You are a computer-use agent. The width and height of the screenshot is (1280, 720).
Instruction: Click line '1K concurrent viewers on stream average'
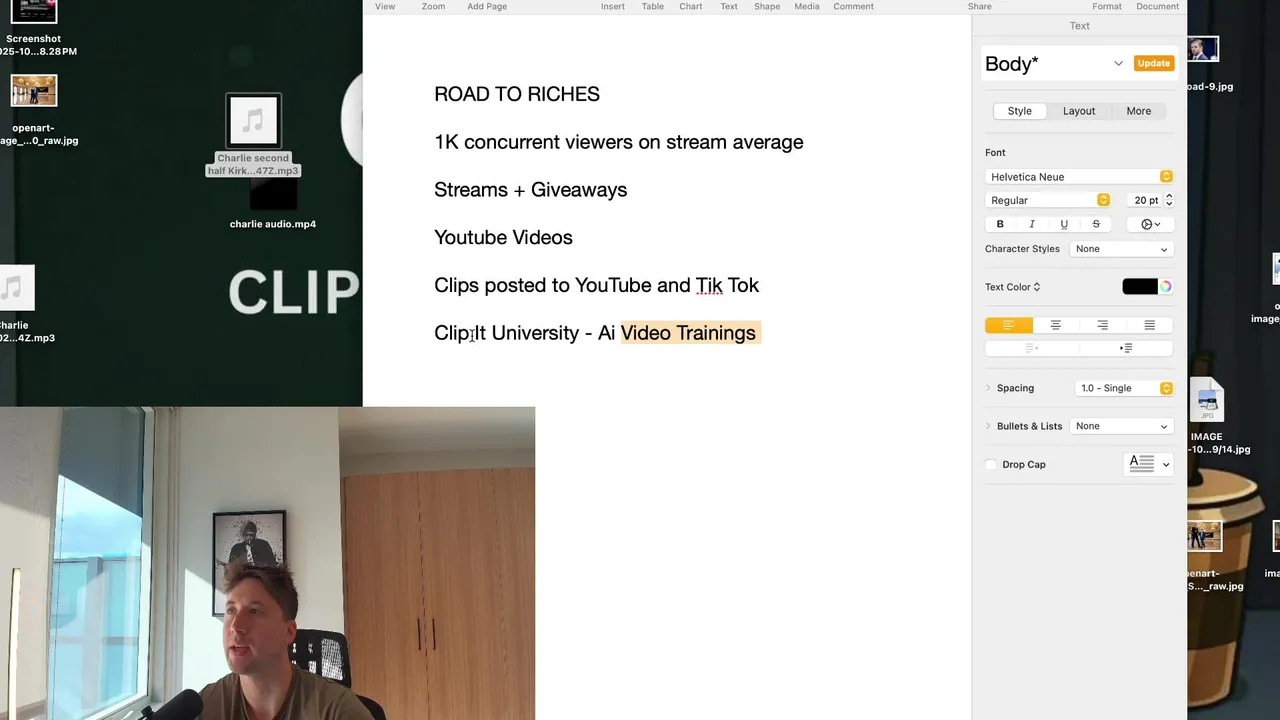(619, 142)
